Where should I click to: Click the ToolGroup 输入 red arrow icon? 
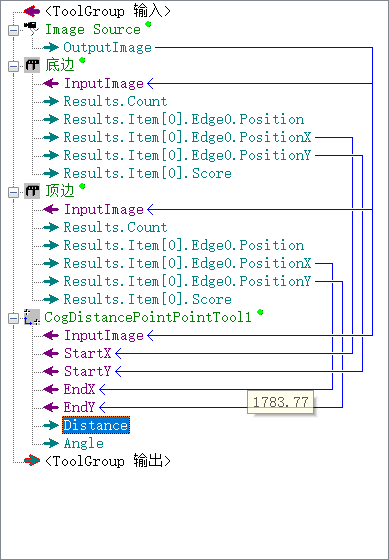[32, 11]
